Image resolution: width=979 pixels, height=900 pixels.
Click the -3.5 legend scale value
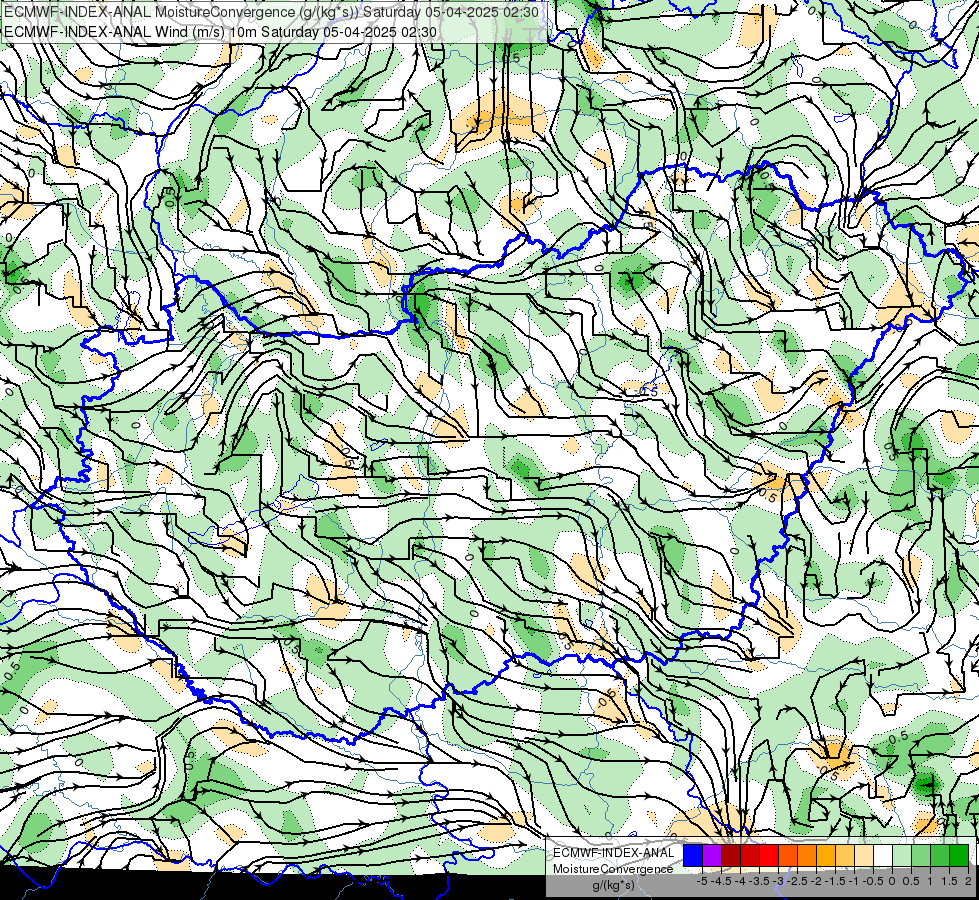point(759,881)
